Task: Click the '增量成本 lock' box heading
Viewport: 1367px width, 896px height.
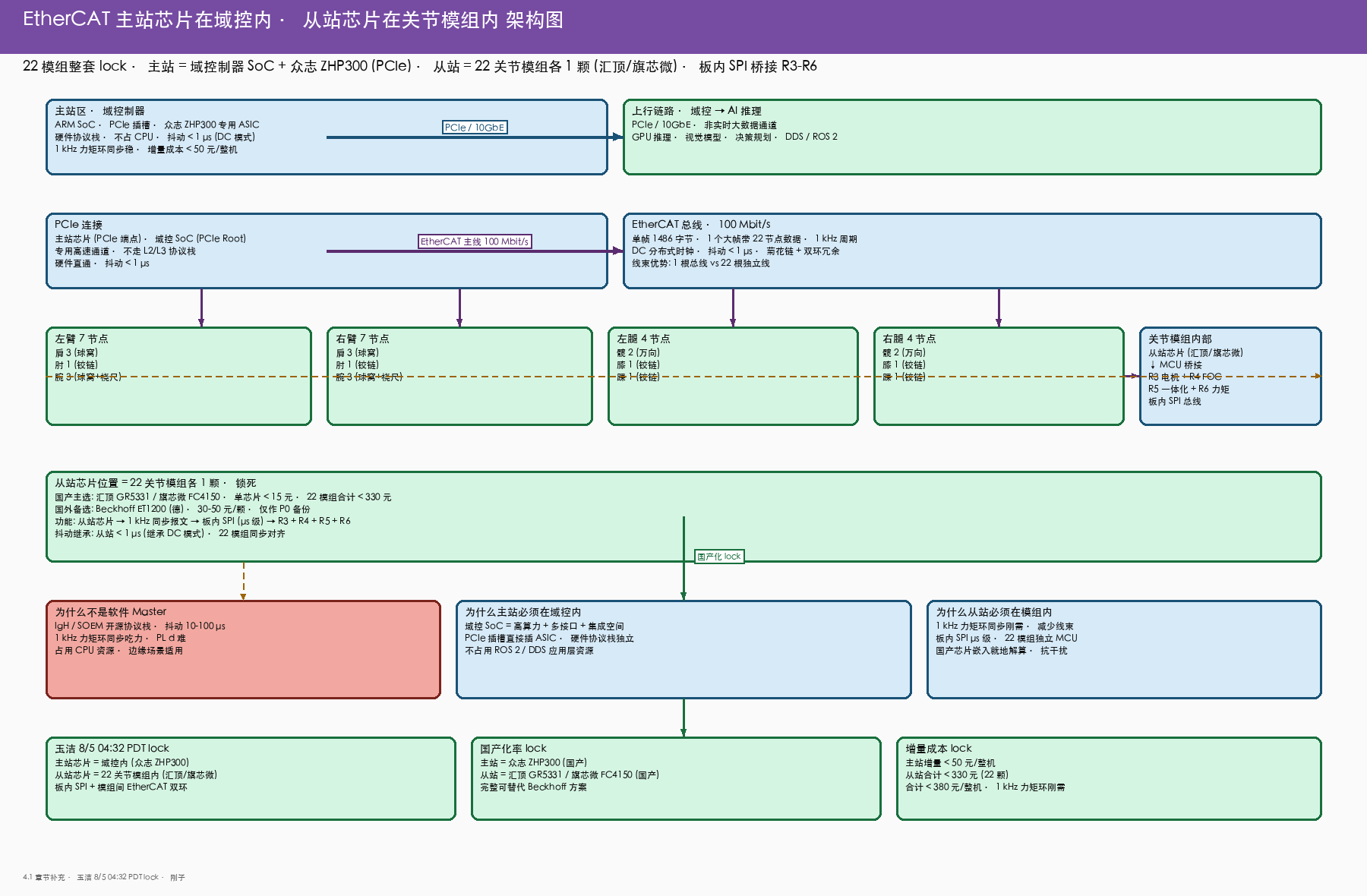Action: point(939,749)
